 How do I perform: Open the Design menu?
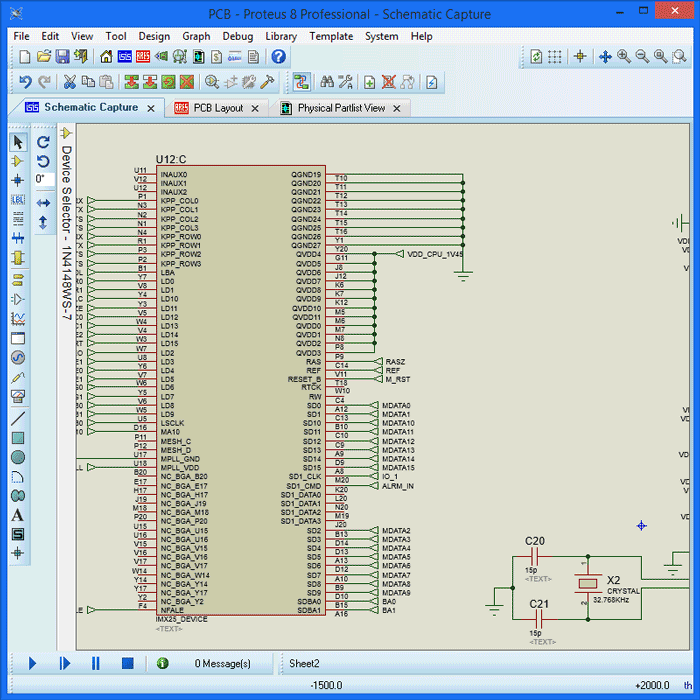pos(154,36)
